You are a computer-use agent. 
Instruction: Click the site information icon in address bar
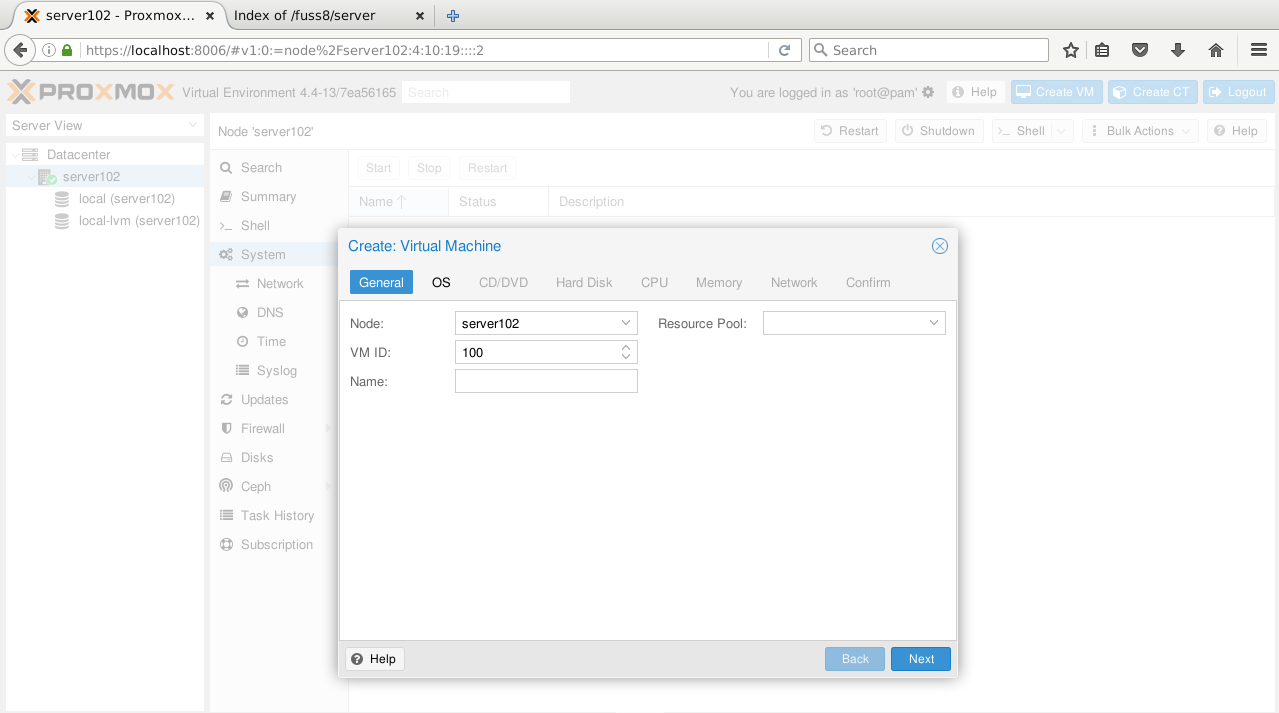point(50,50)
